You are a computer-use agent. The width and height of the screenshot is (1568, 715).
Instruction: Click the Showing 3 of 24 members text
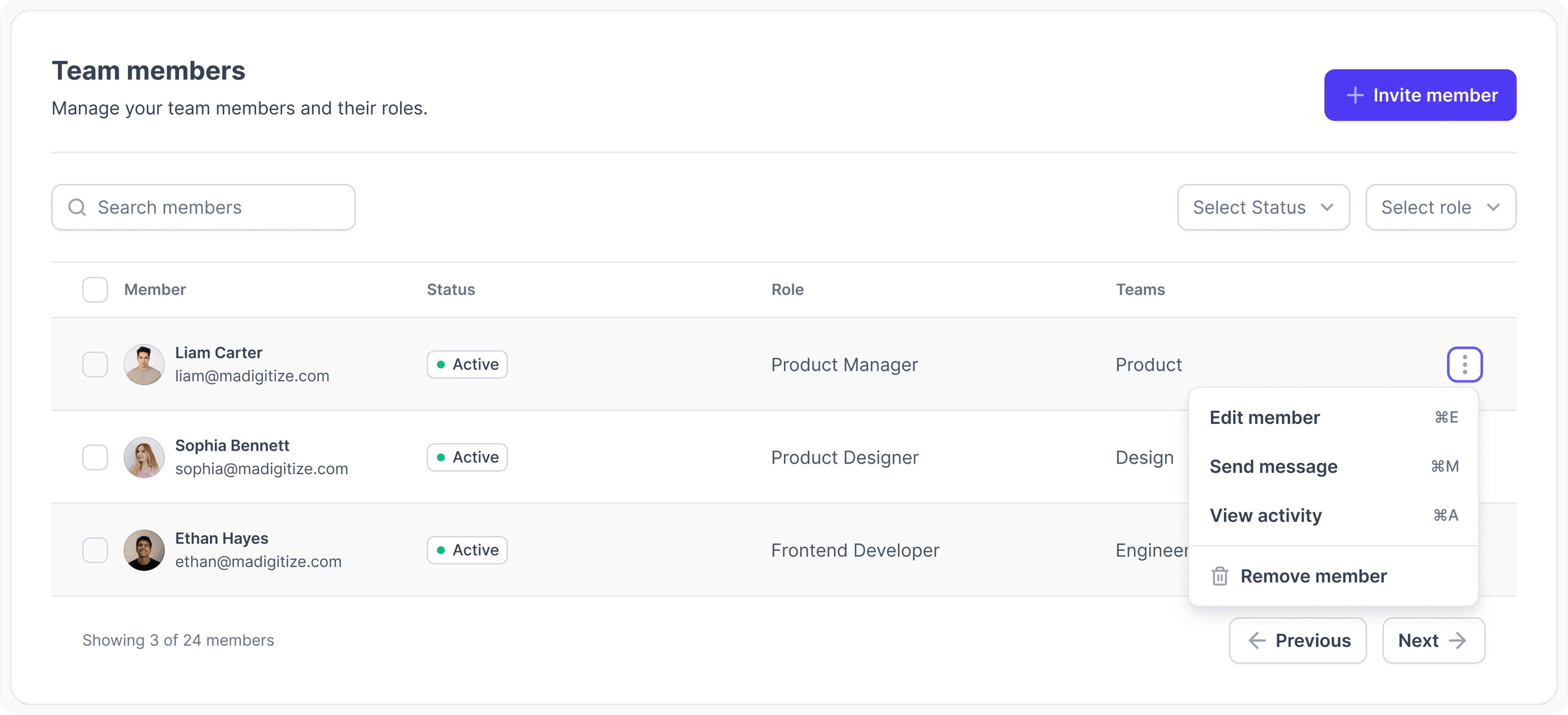coord(178,640)
